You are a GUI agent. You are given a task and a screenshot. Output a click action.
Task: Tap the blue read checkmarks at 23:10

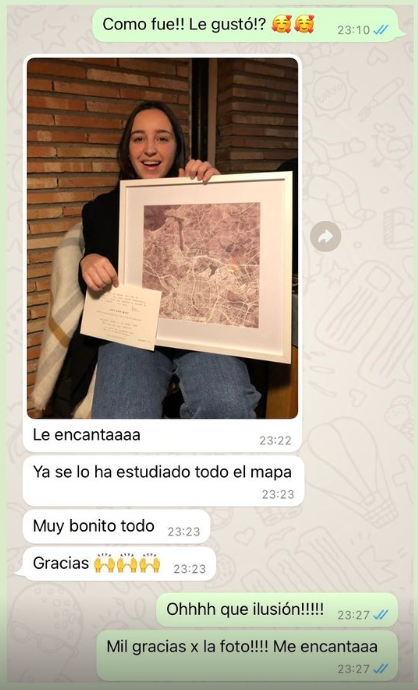pos(381,30)
